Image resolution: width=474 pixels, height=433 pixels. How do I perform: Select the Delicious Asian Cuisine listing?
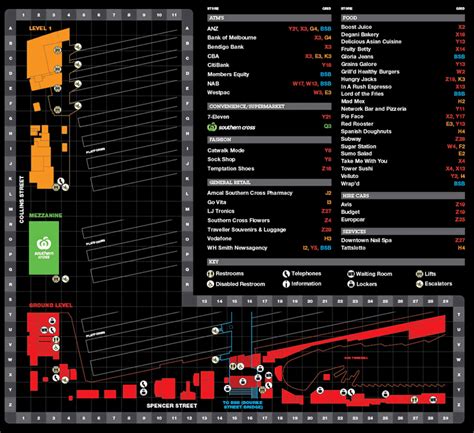[x=403, y=42]
